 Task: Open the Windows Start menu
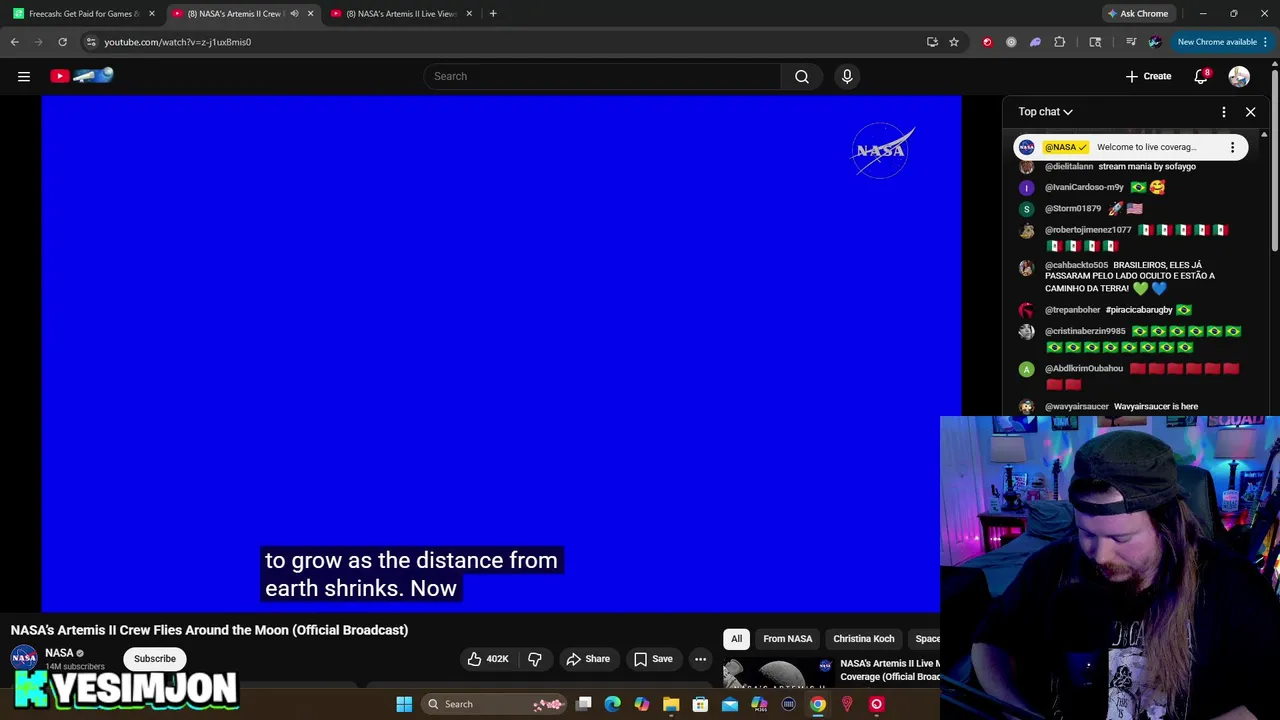(x=404, y=704)
